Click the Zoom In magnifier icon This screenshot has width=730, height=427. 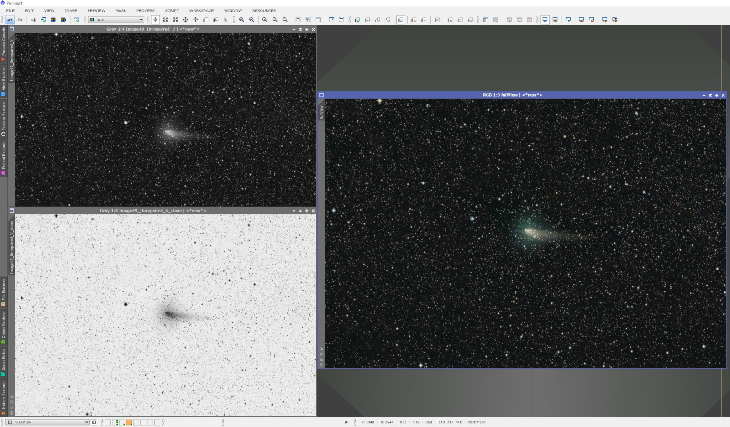click(x=241, y=20)
